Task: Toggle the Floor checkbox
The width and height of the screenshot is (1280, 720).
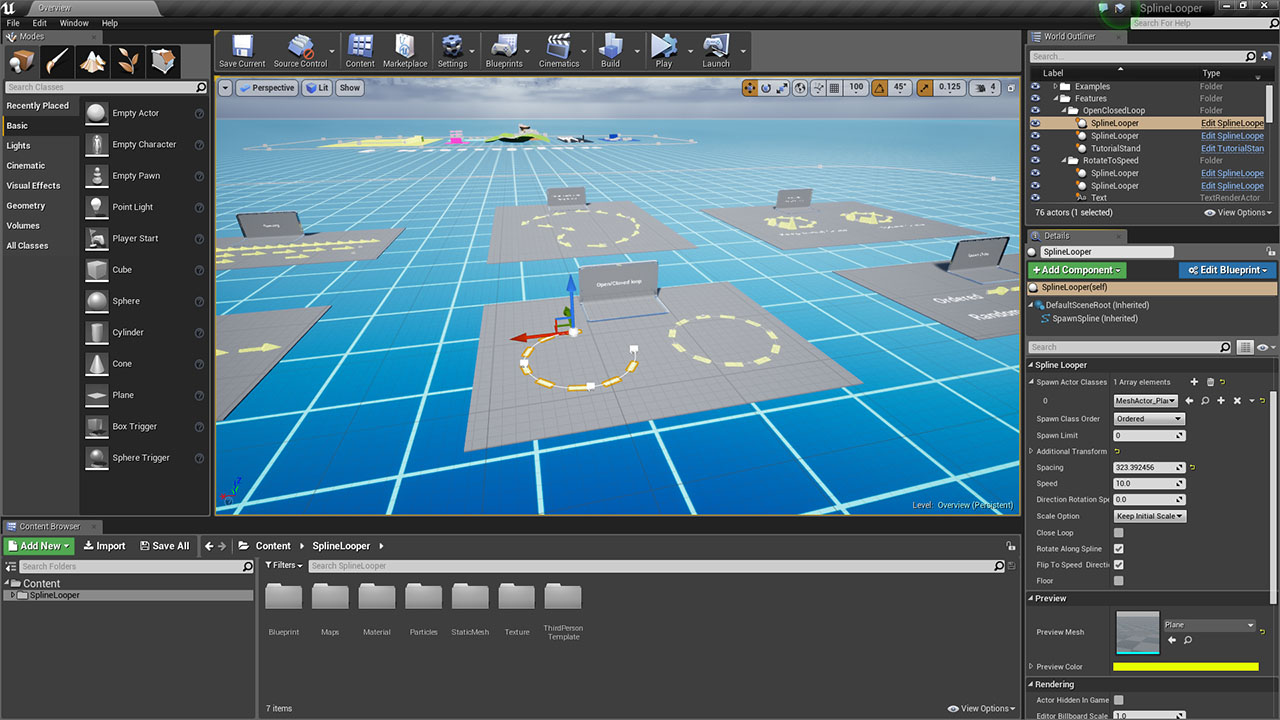Action: pos(1118,581)
